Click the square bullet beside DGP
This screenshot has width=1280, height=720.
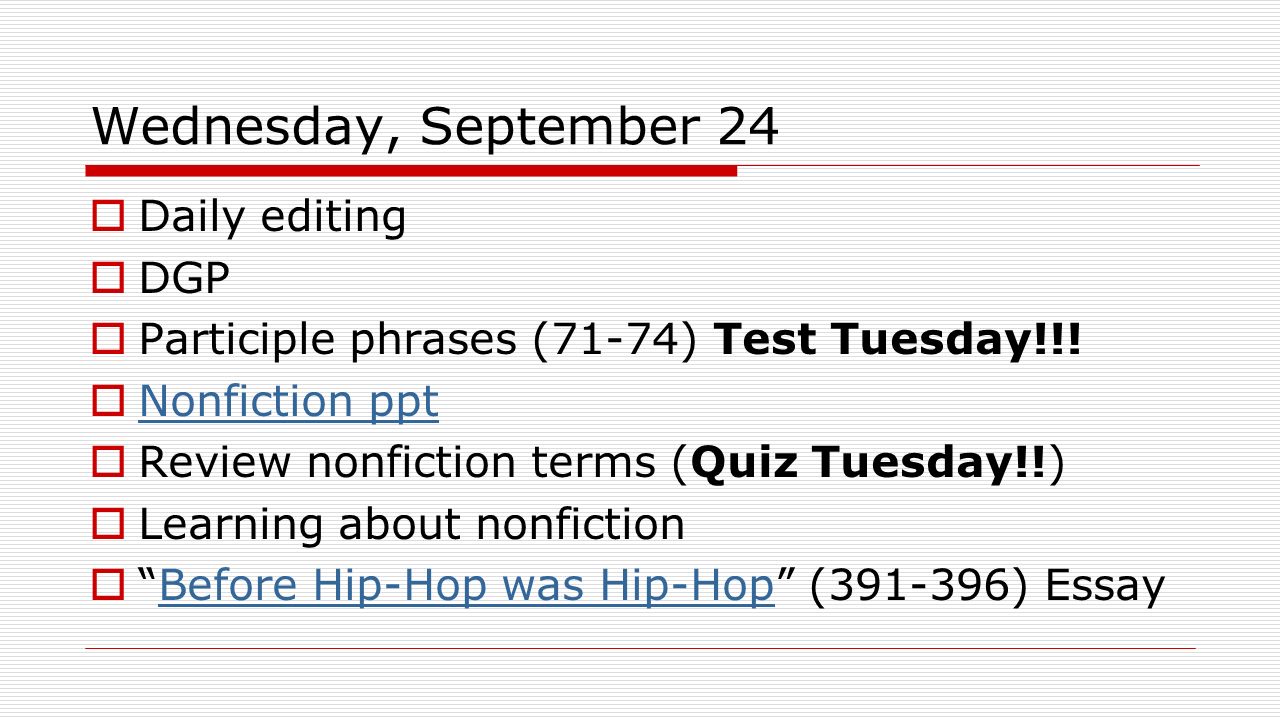tap(107, 278)
